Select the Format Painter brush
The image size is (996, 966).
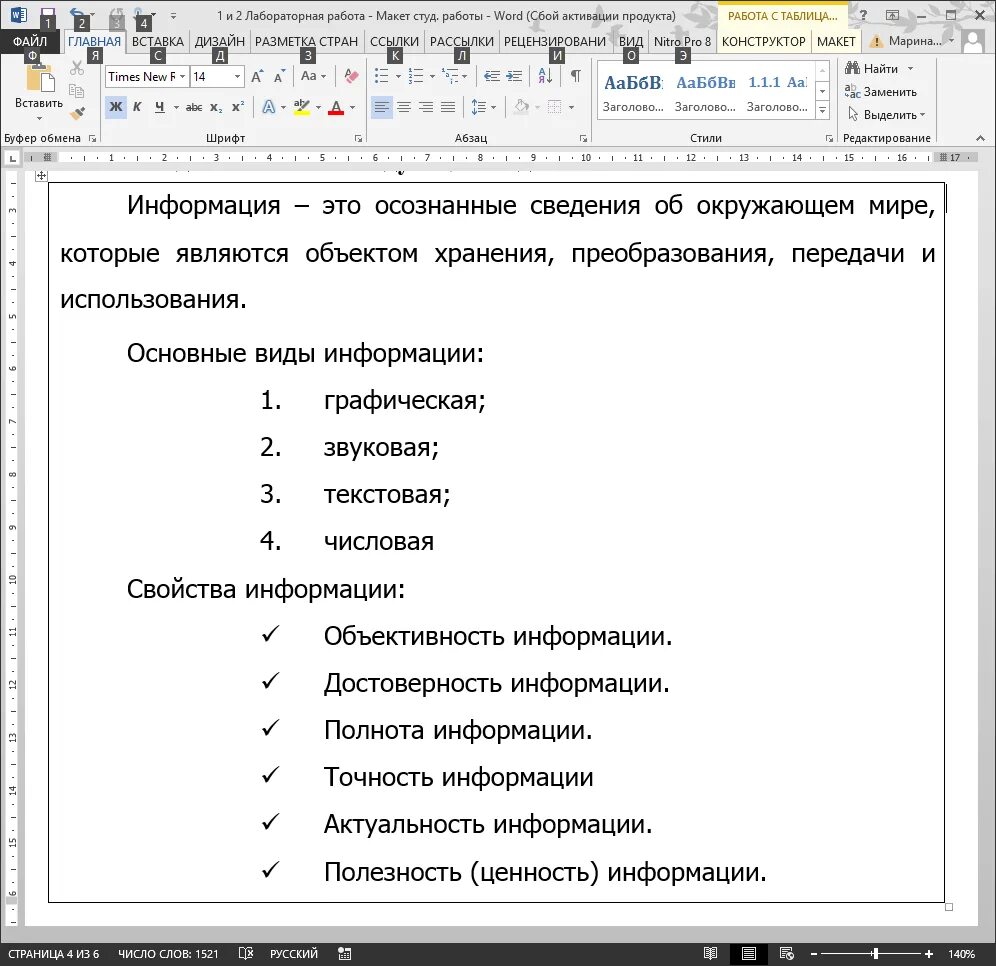pos(77,114)
